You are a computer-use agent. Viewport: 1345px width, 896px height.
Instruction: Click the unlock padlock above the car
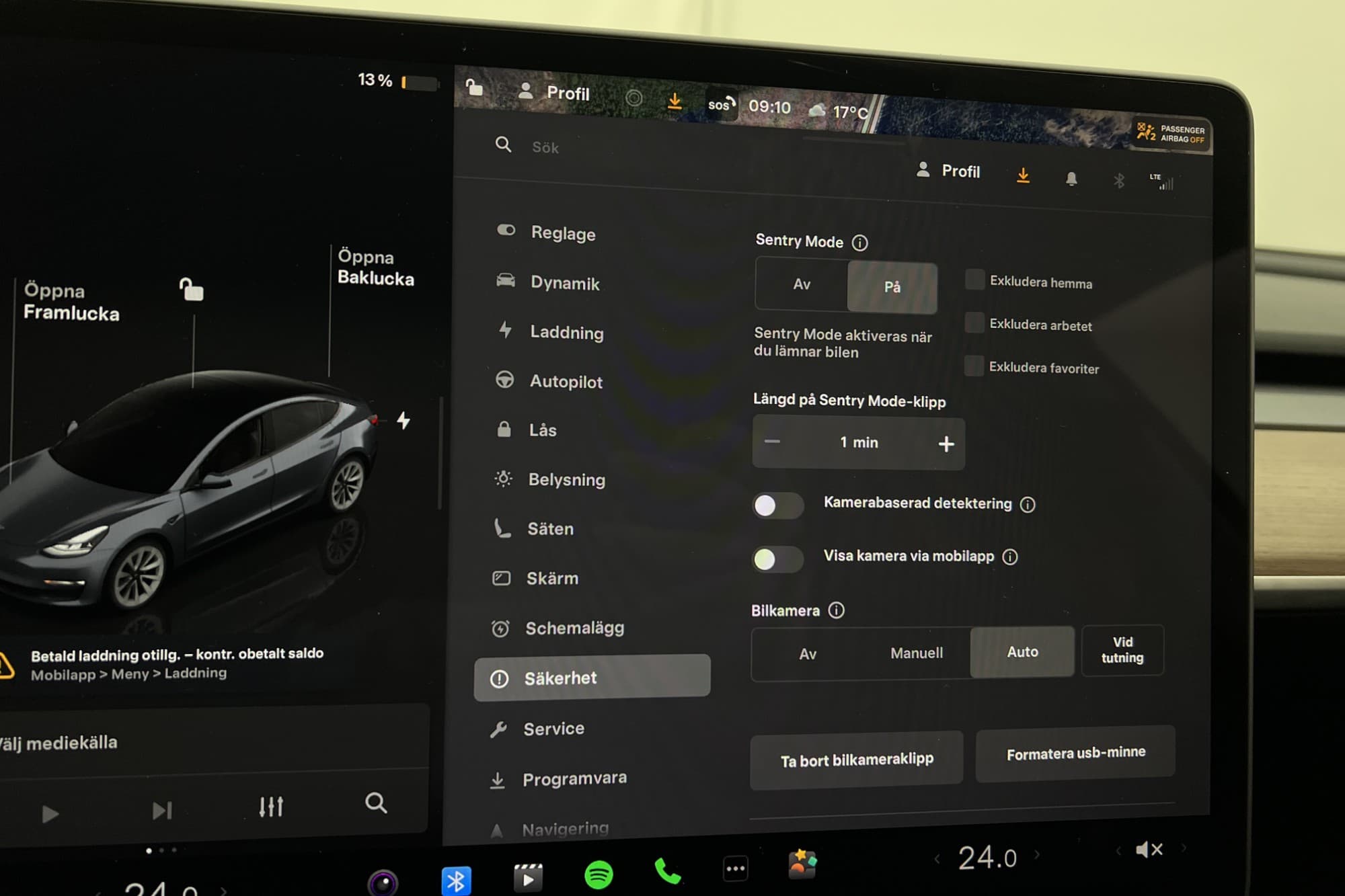192,290
